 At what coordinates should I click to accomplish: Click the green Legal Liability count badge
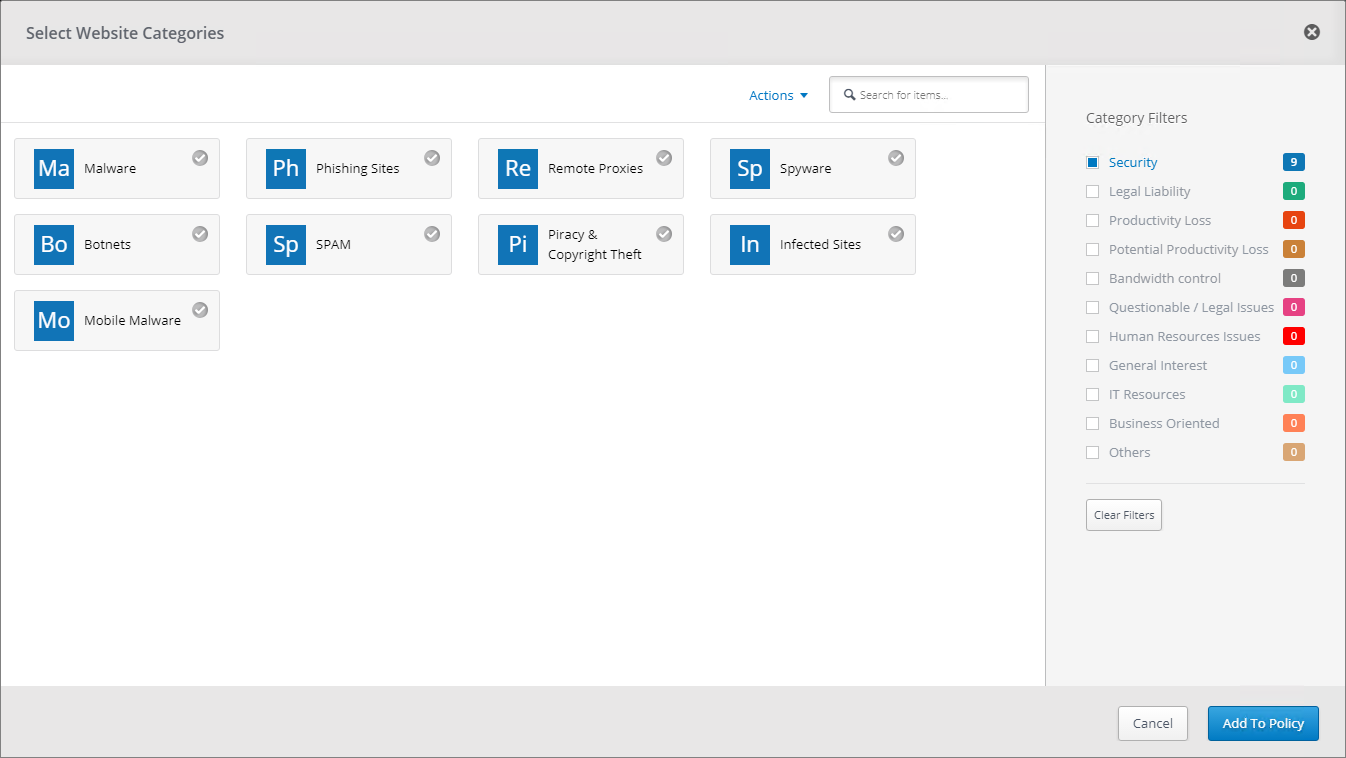click(1294, 191)
